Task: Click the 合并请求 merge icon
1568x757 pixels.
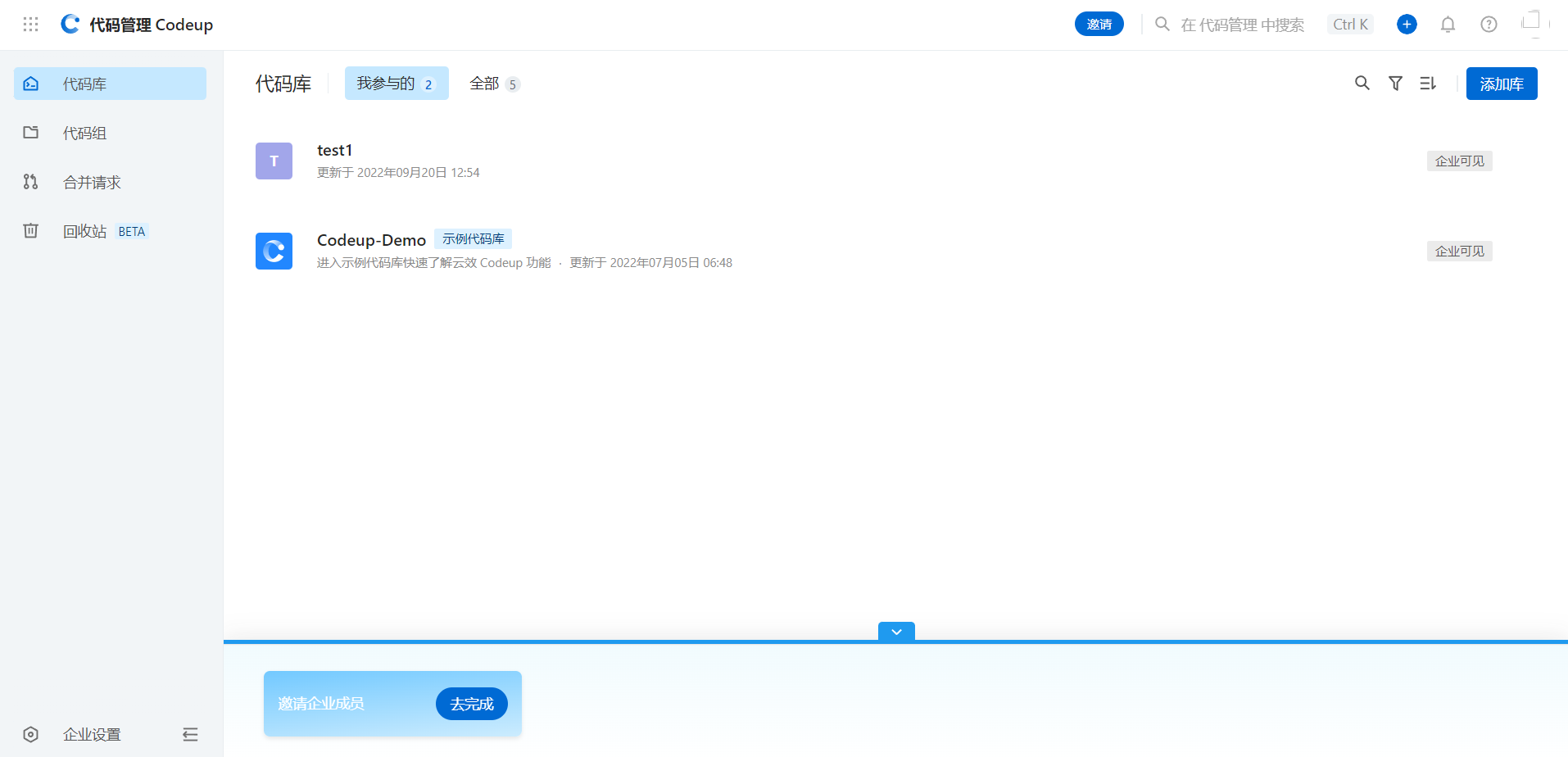Action: [30, 182]
